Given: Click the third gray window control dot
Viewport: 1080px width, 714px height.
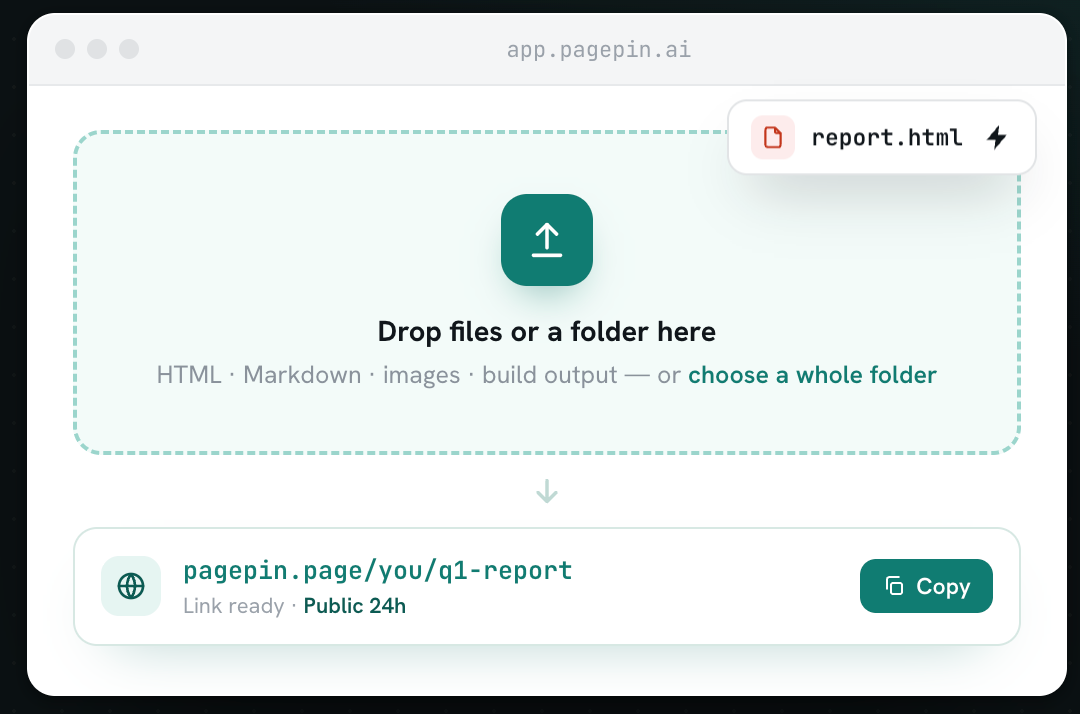Looking at the screenshot, I should (x=129, y=49).
